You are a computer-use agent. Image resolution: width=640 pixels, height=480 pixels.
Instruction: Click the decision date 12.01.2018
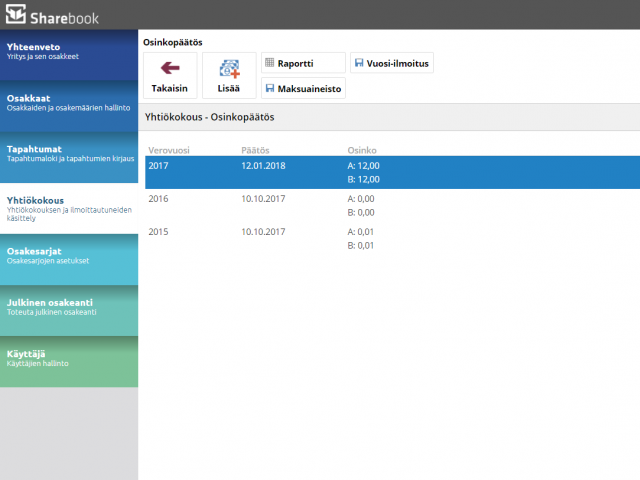(263, 166)
